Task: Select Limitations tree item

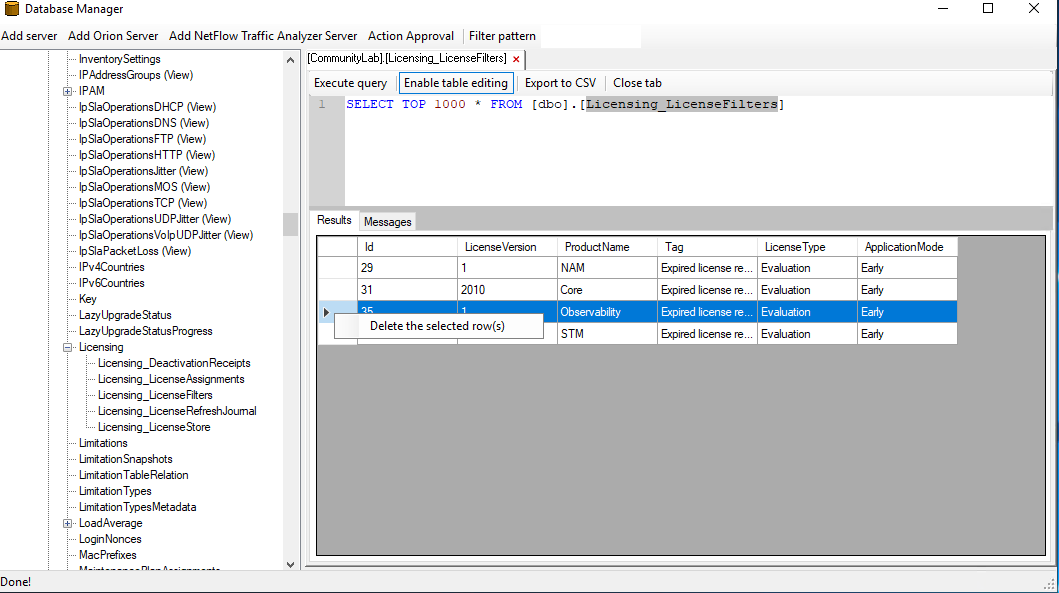Action: (103, 443)
